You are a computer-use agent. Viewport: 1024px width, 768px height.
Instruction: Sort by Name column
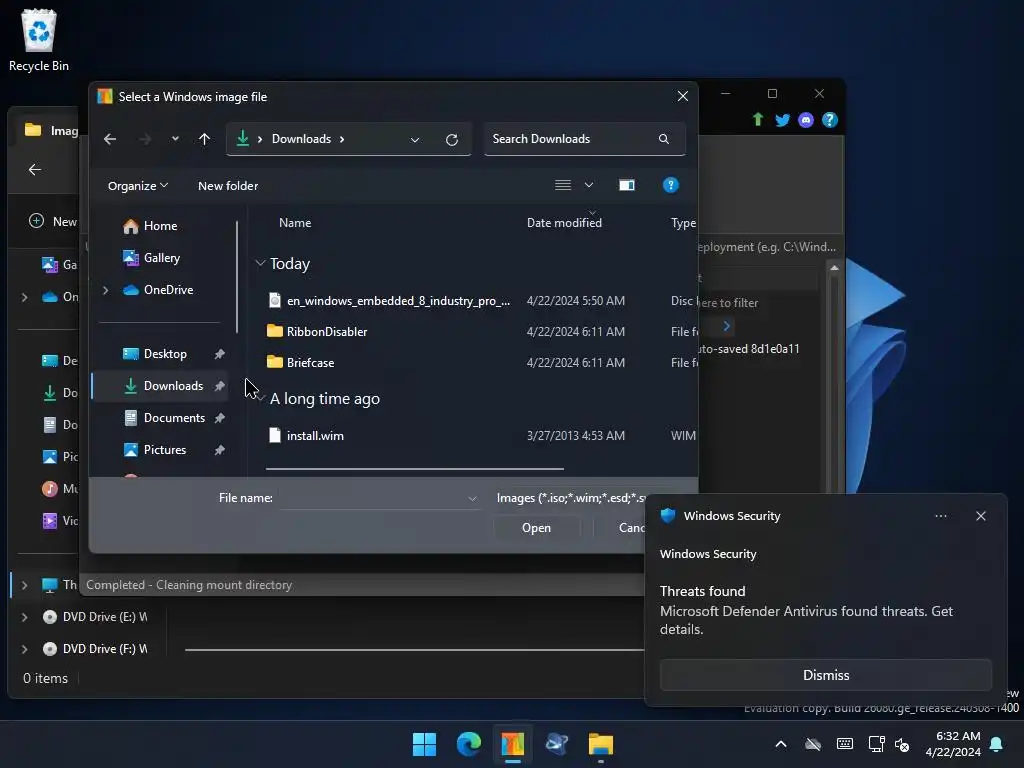tap(295, 223)
